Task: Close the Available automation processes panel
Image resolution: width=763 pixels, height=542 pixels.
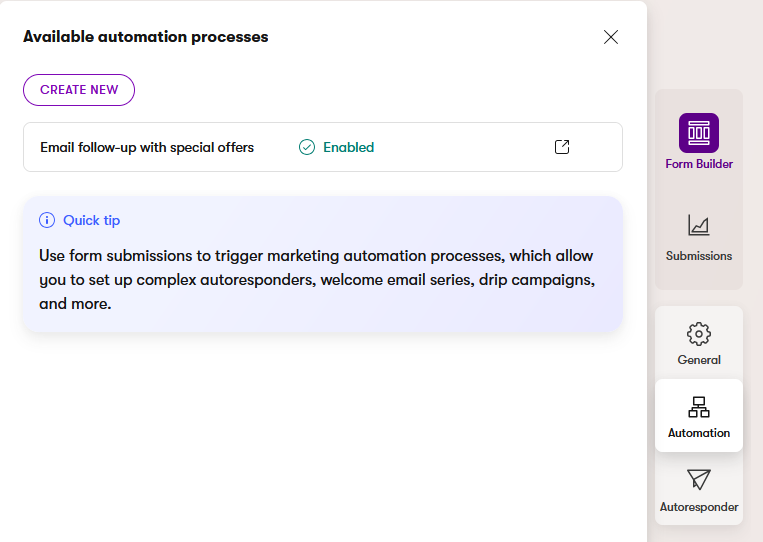Action: [x=611, y=37]
